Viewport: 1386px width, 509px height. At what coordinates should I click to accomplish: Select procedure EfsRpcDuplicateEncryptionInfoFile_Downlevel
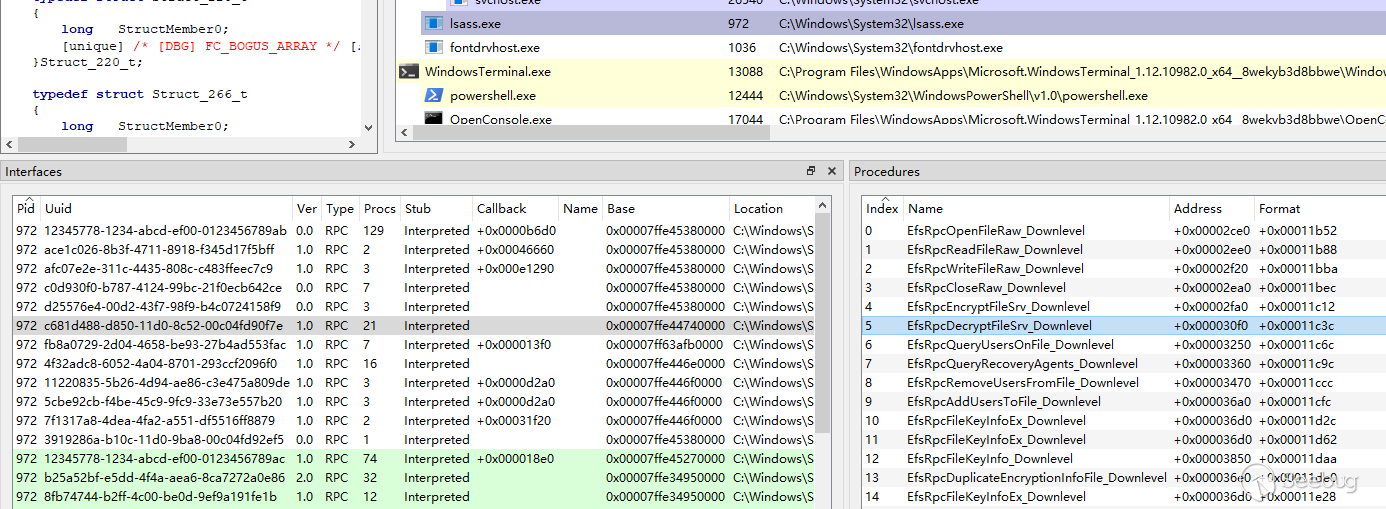pyautogui.click(x=1037, y=477)
